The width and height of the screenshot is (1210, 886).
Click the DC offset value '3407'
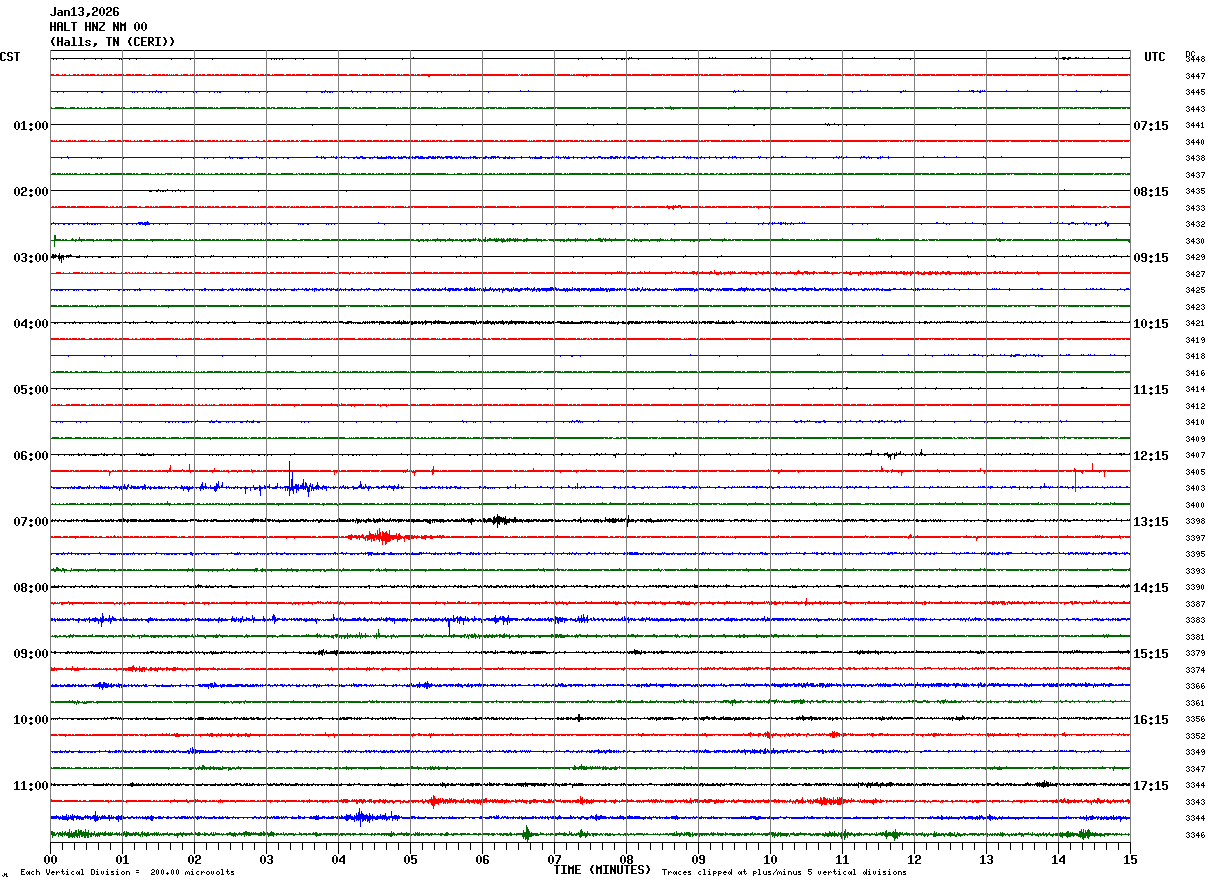pos(1195,456)
